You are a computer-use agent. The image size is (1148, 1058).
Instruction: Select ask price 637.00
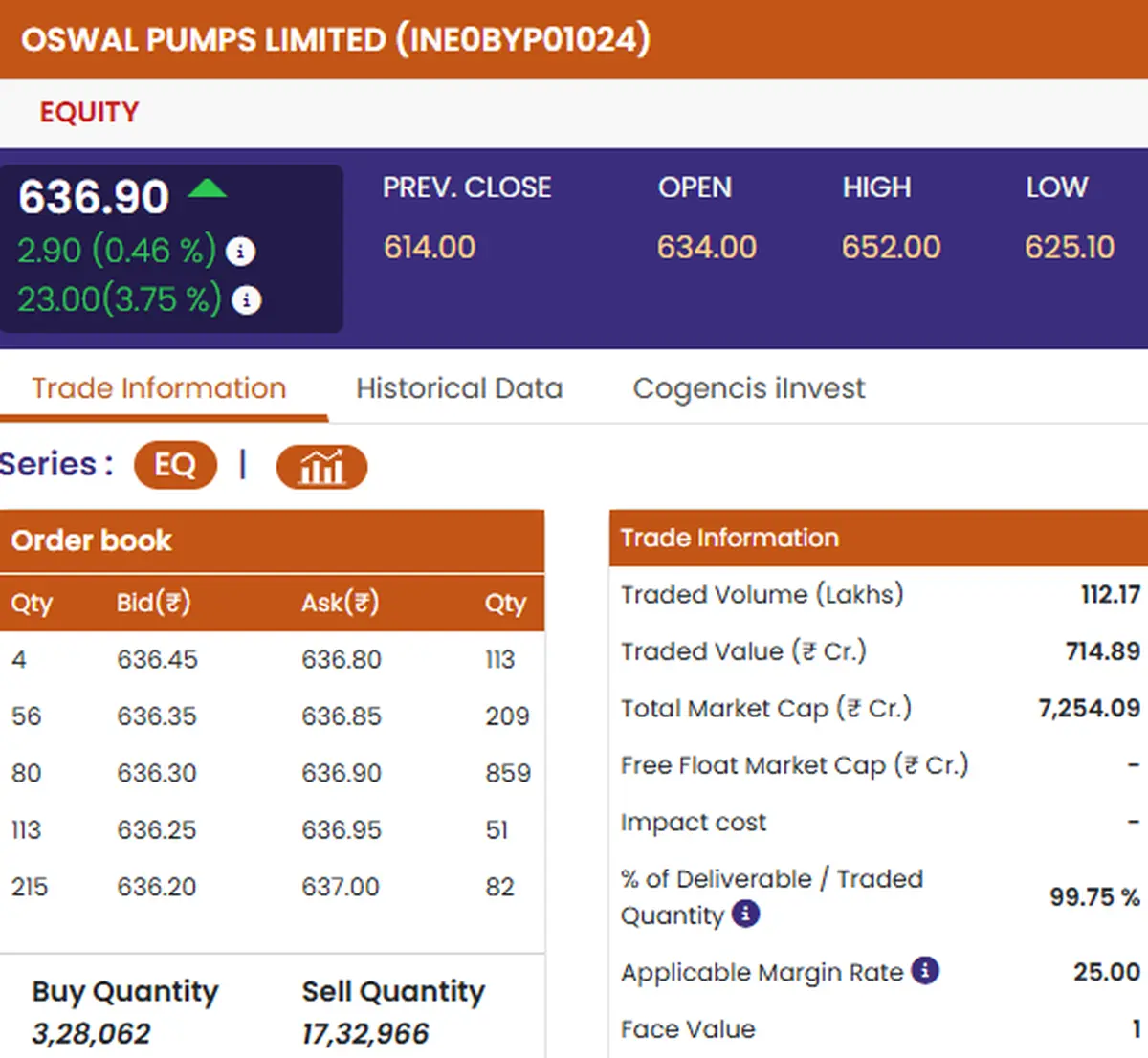coord(341,887)
